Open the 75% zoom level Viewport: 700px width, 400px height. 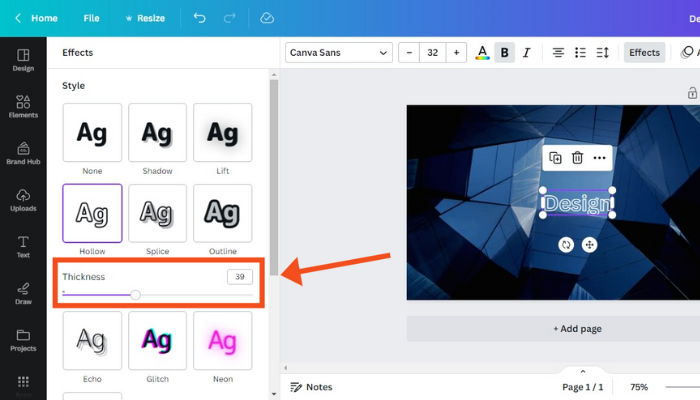[x=639, y=387]
